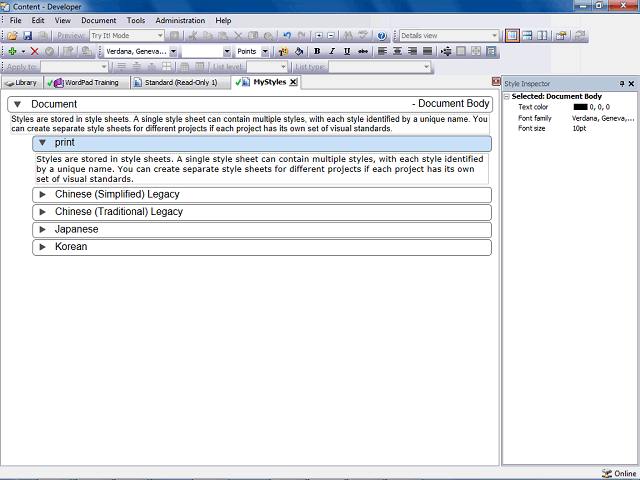This screenshot has height=480, width=640.
Task: Collapse the Document section
Action: [x=17, y=104]
